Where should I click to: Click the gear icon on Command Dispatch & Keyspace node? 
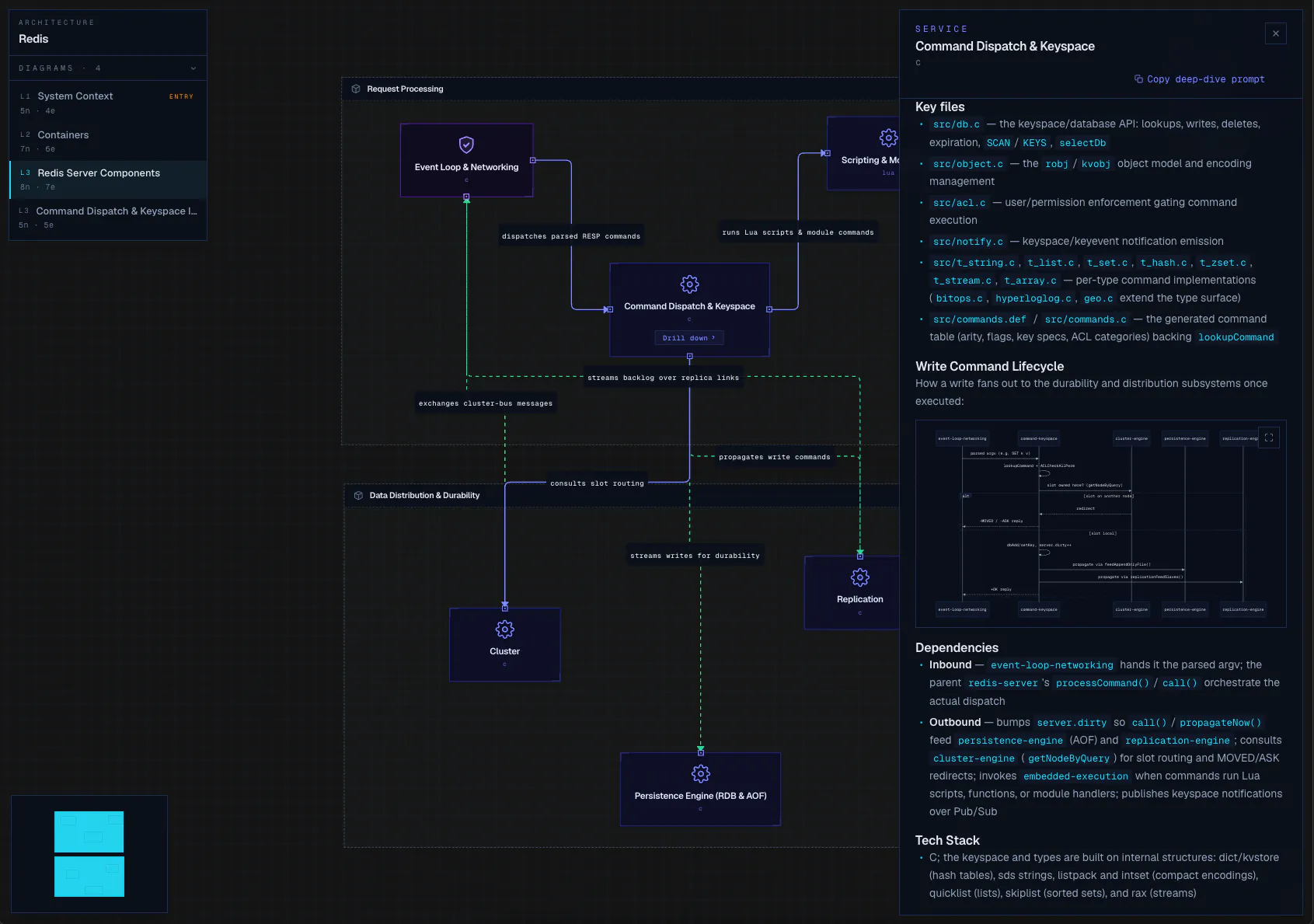coord(689,284)
